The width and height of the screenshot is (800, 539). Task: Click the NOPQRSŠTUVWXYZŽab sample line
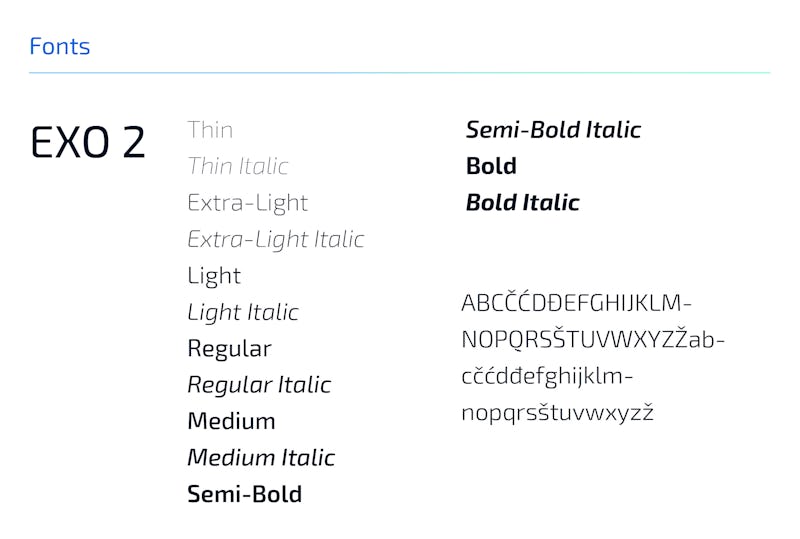coord(592,339)
